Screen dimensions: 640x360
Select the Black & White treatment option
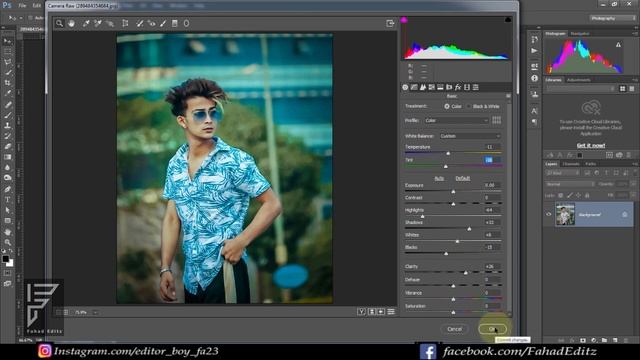(484, 107)
